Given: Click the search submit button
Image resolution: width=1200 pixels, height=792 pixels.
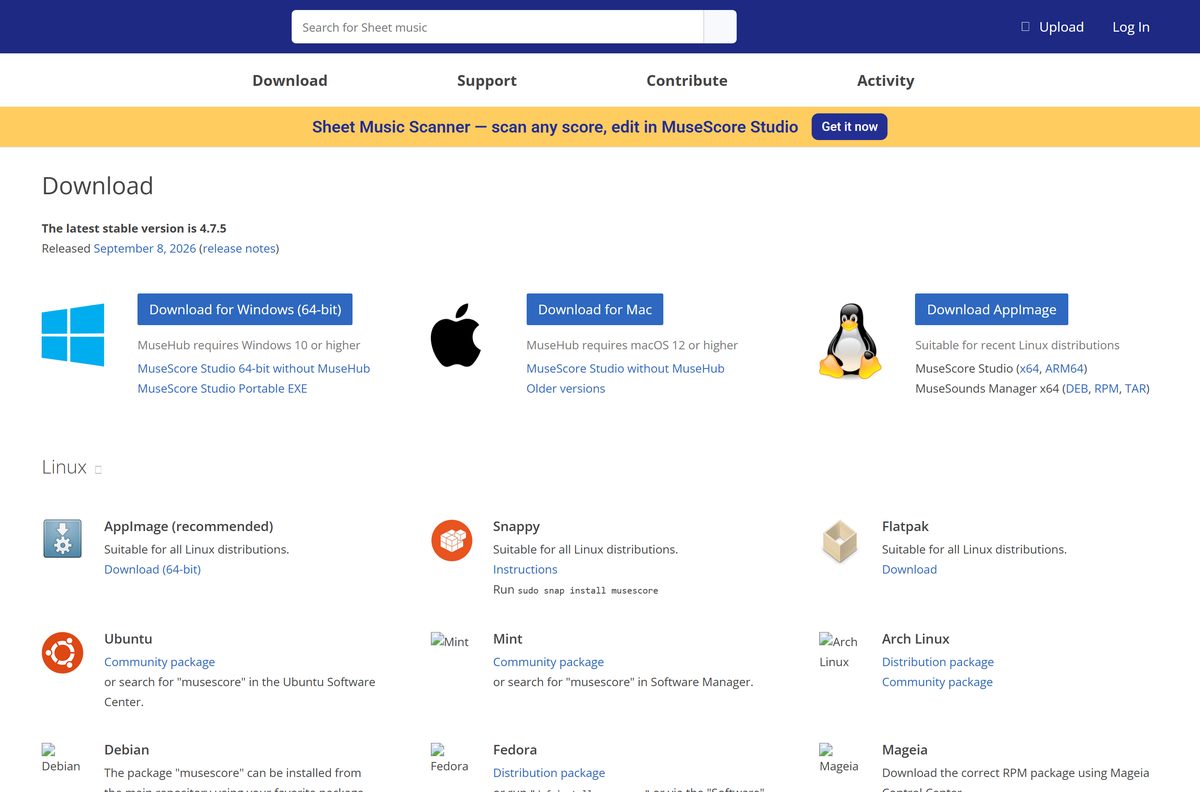Looking at the screenshot, I should coord(720,27).
